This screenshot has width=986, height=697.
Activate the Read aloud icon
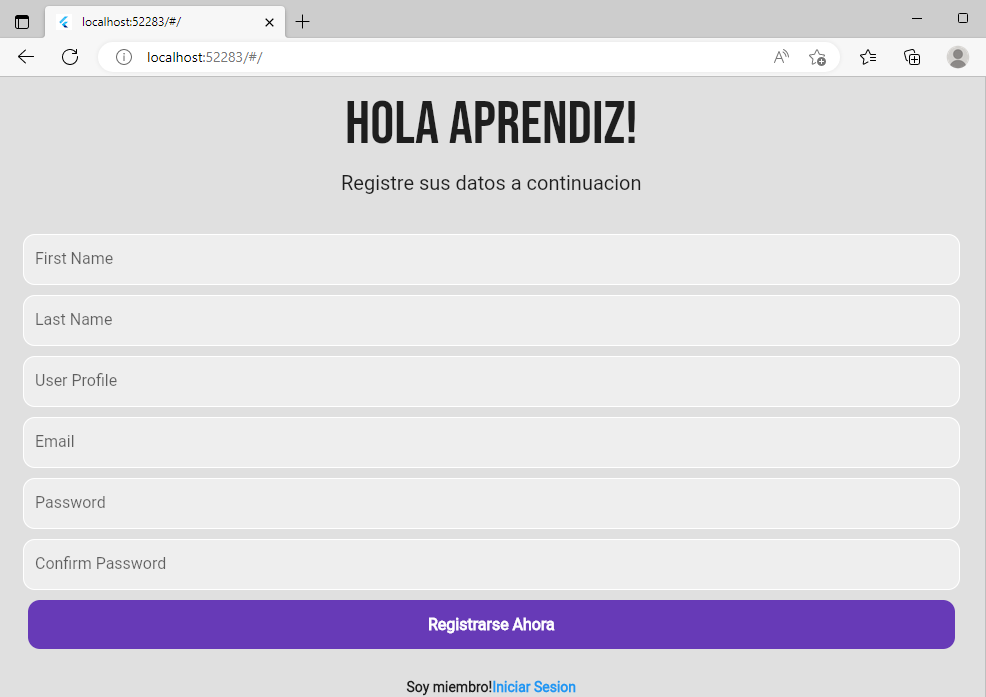click(x=781, y=57)
